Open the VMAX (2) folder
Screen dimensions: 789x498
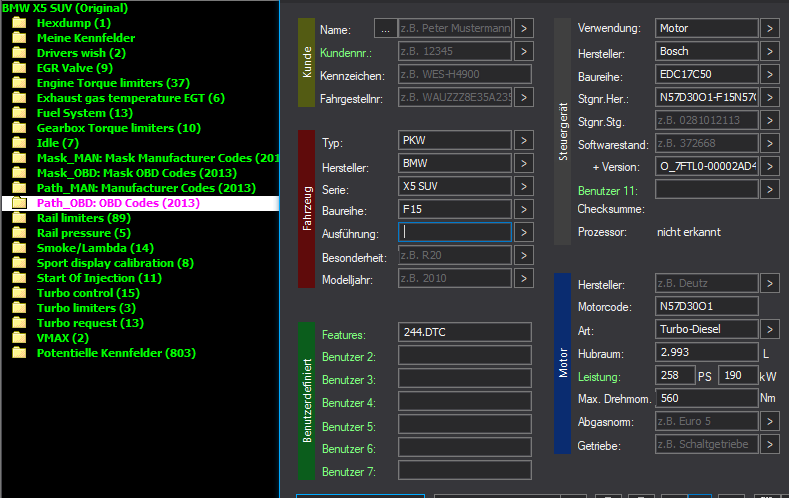pyautogui.click(x=62, y=338)
